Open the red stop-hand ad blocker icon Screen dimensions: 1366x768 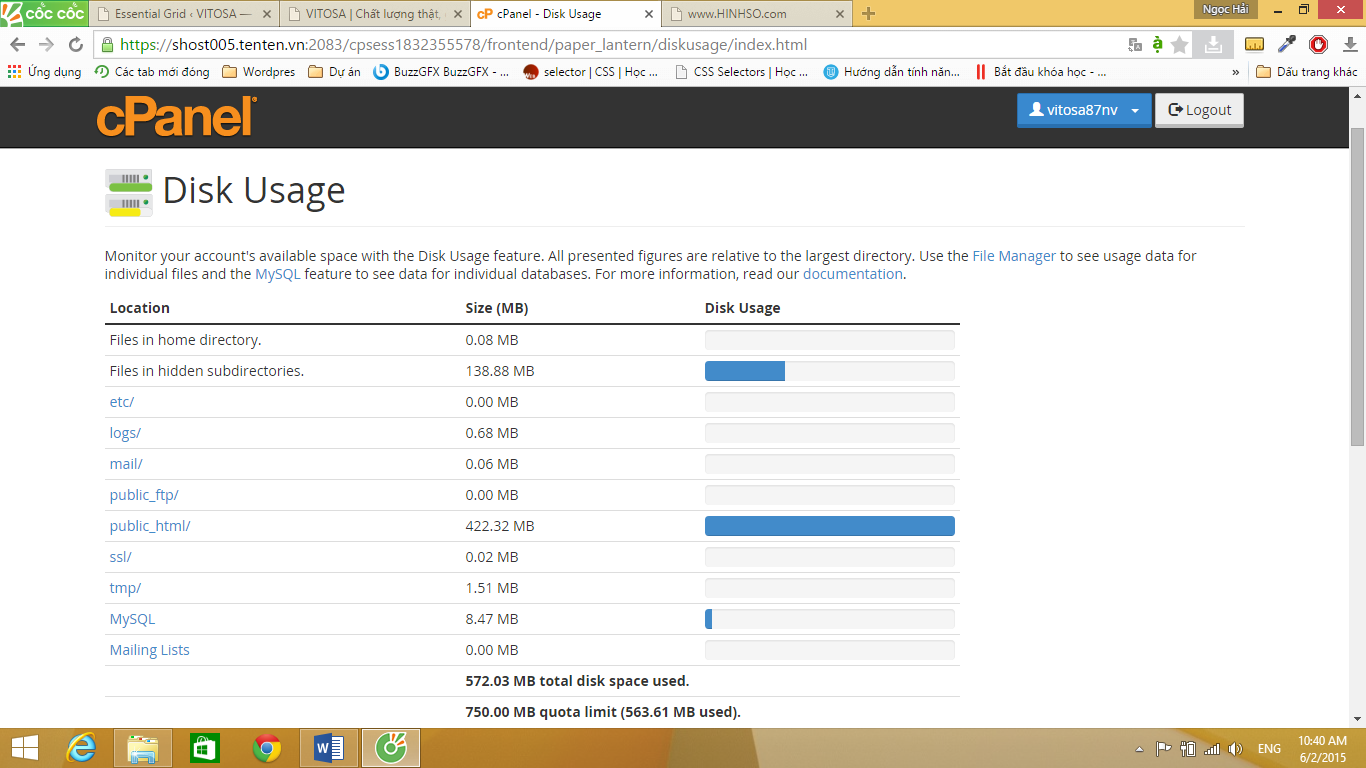pos(1318,44)
